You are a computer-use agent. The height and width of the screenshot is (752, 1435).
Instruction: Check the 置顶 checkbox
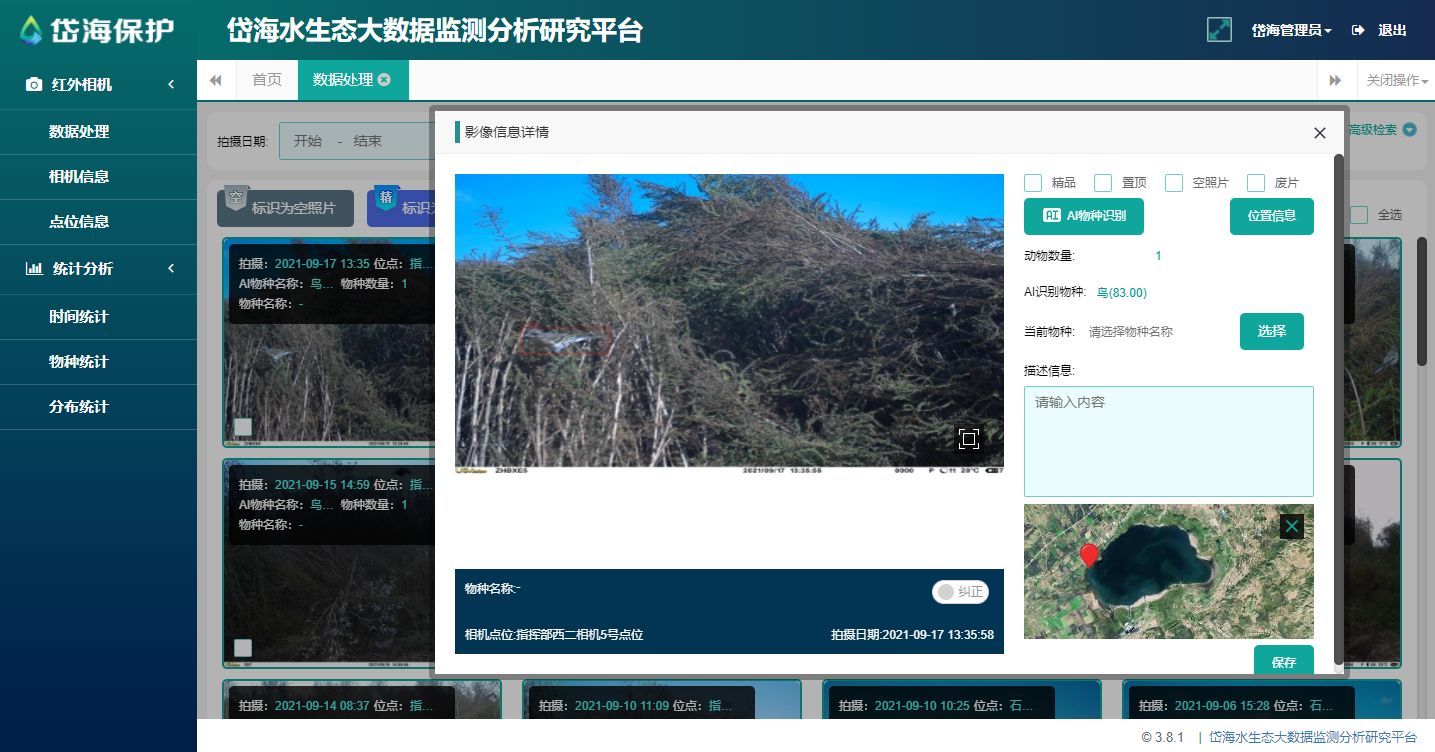(1103, 183)
